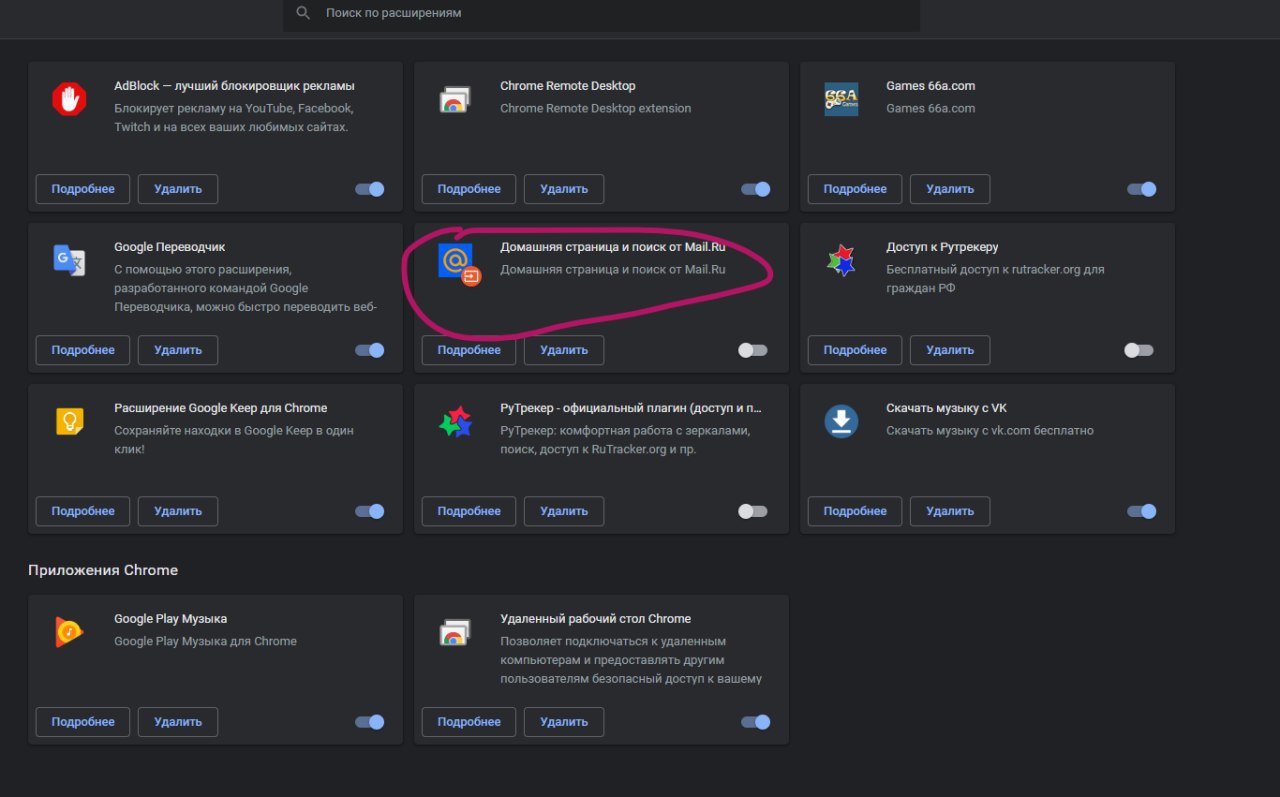Image resolution: width=1280 pixels, height=797 pixels.
Task: Click the Удаленный рабочий стол Chrome icon
Action: (x=455, y=632)
